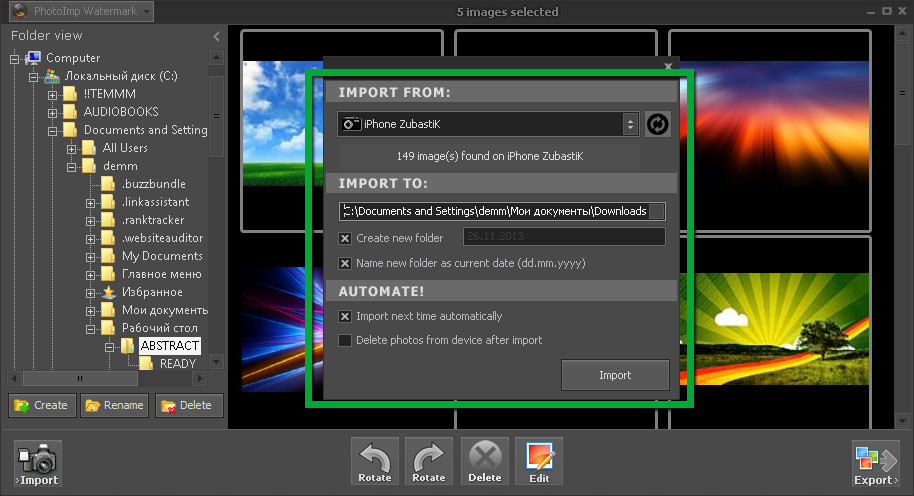Select the colorful neon lines thumbnail
Screen dimensions: 914x496
point(283,329)
